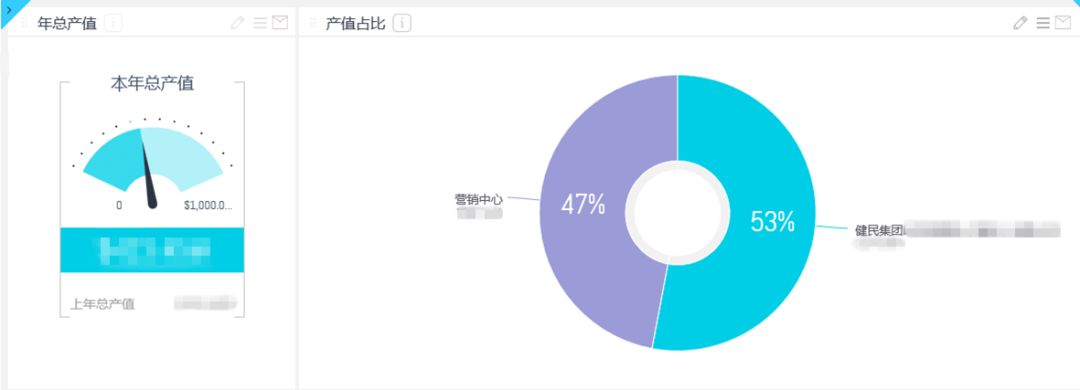Click the cyan value banner below gauge
This screenshot has width=1080, height=390.
click(x=152, y=249)
